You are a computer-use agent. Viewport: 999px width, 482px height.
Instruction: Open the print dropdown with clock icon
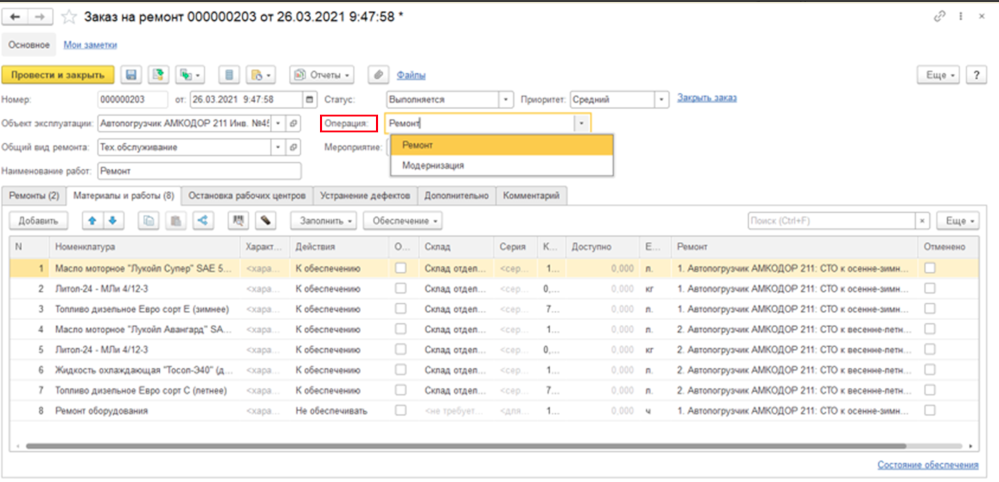pyautogui.click(x=261, y=75)
